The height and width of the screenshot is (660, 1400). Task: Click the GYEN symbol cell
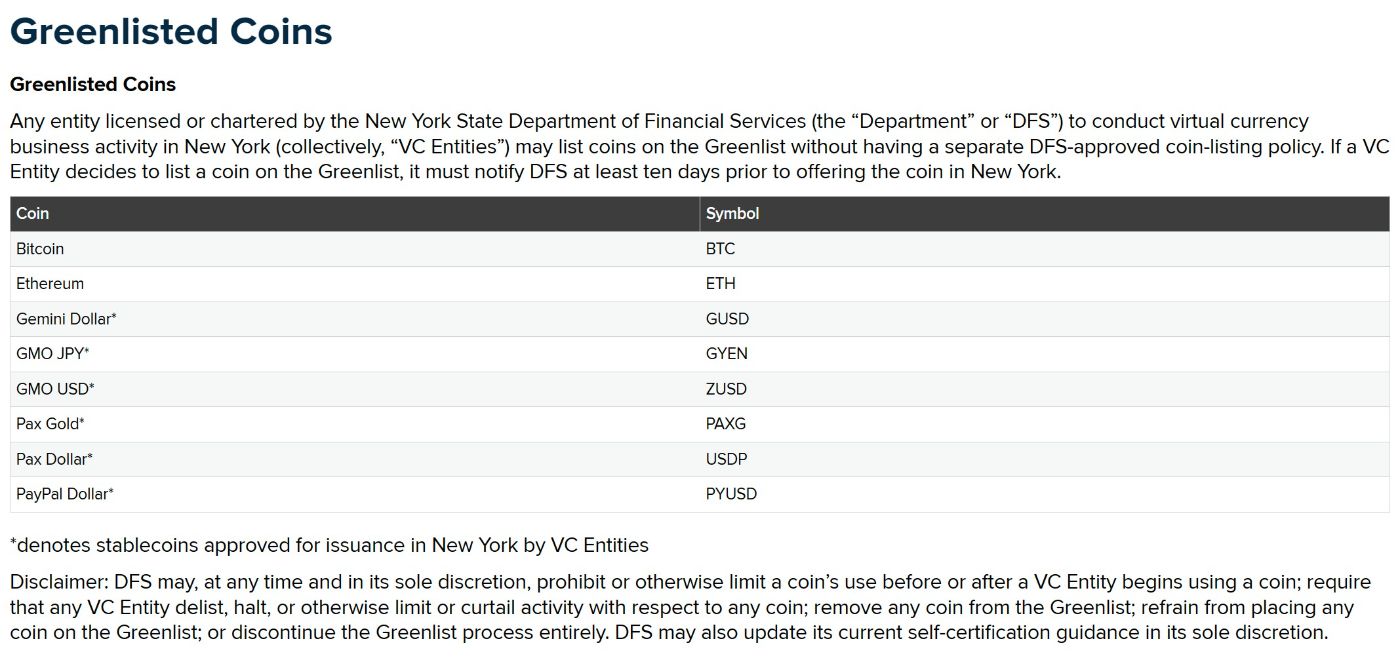coord(727,354)
